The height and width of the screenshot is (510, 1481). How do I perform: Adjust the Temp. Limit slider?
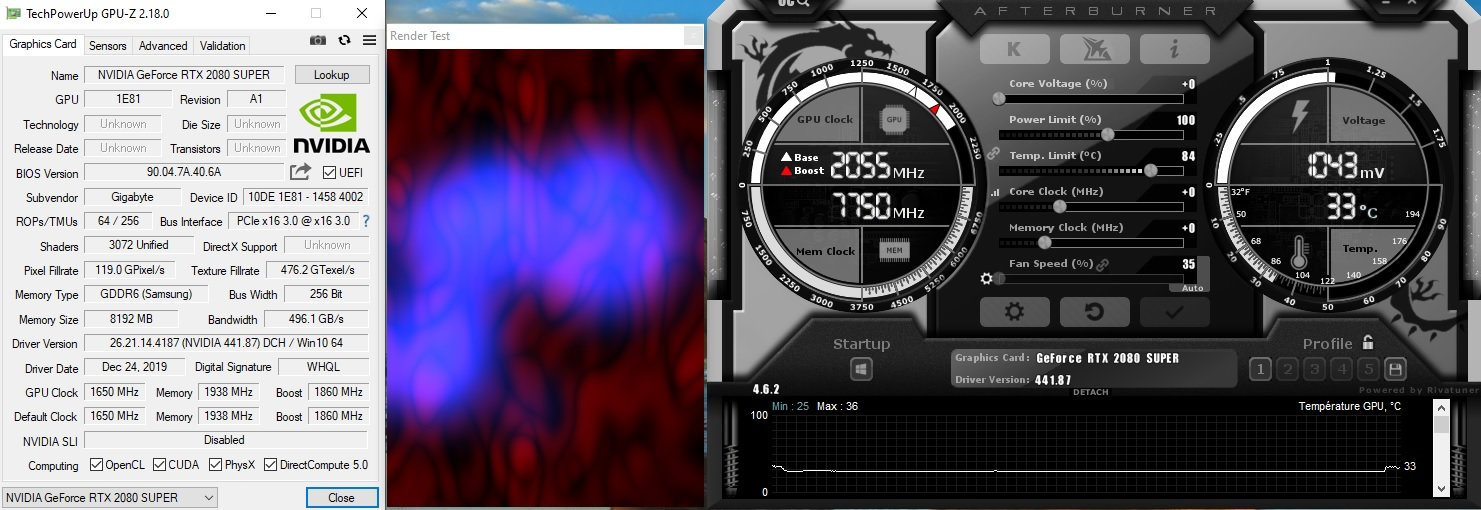click(x=1090, y=170)
